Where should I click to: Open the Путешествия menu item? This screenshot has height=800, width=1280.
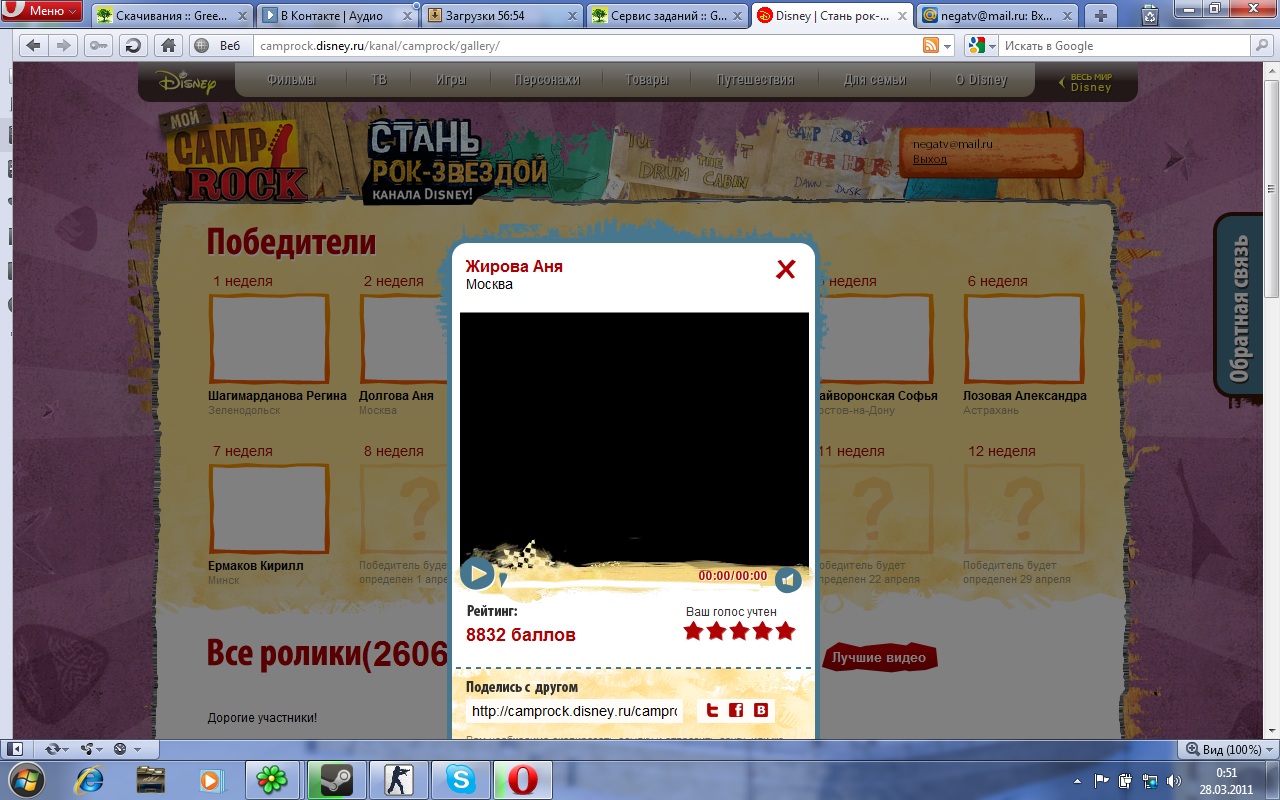tap(755, 80)
